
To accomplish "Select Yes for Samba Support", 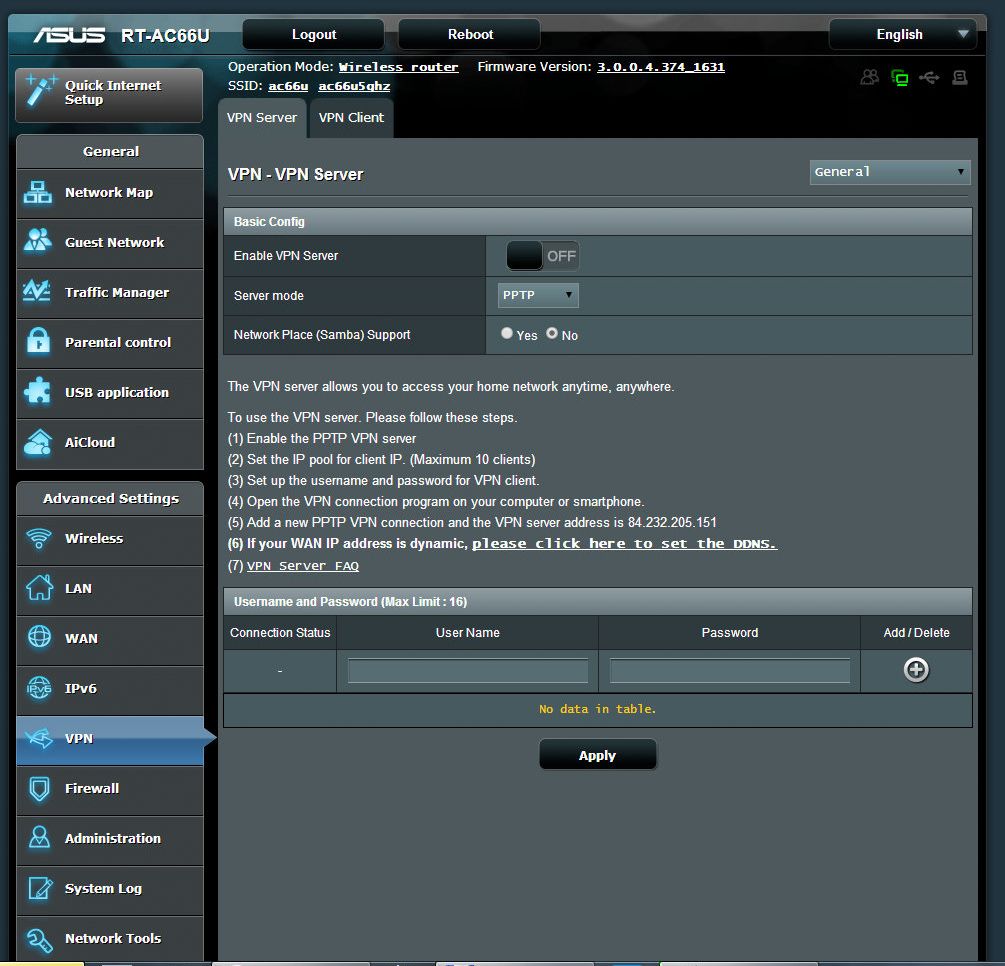I will click(x=507, y=333).
